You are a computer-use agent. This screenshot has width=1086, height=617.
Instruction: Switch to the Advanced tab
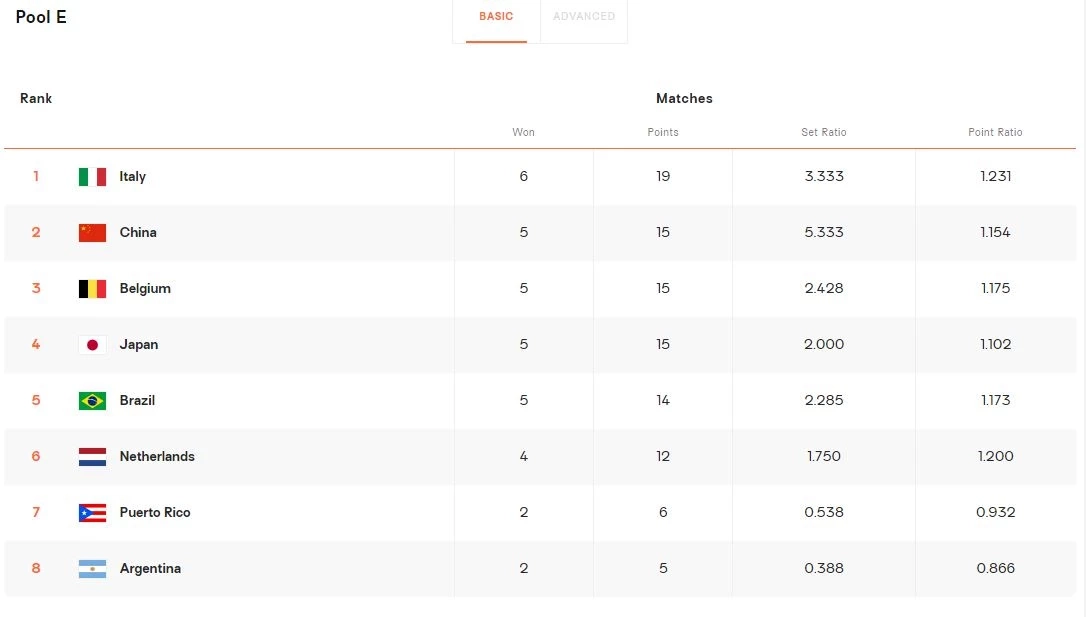pos(584,17)
